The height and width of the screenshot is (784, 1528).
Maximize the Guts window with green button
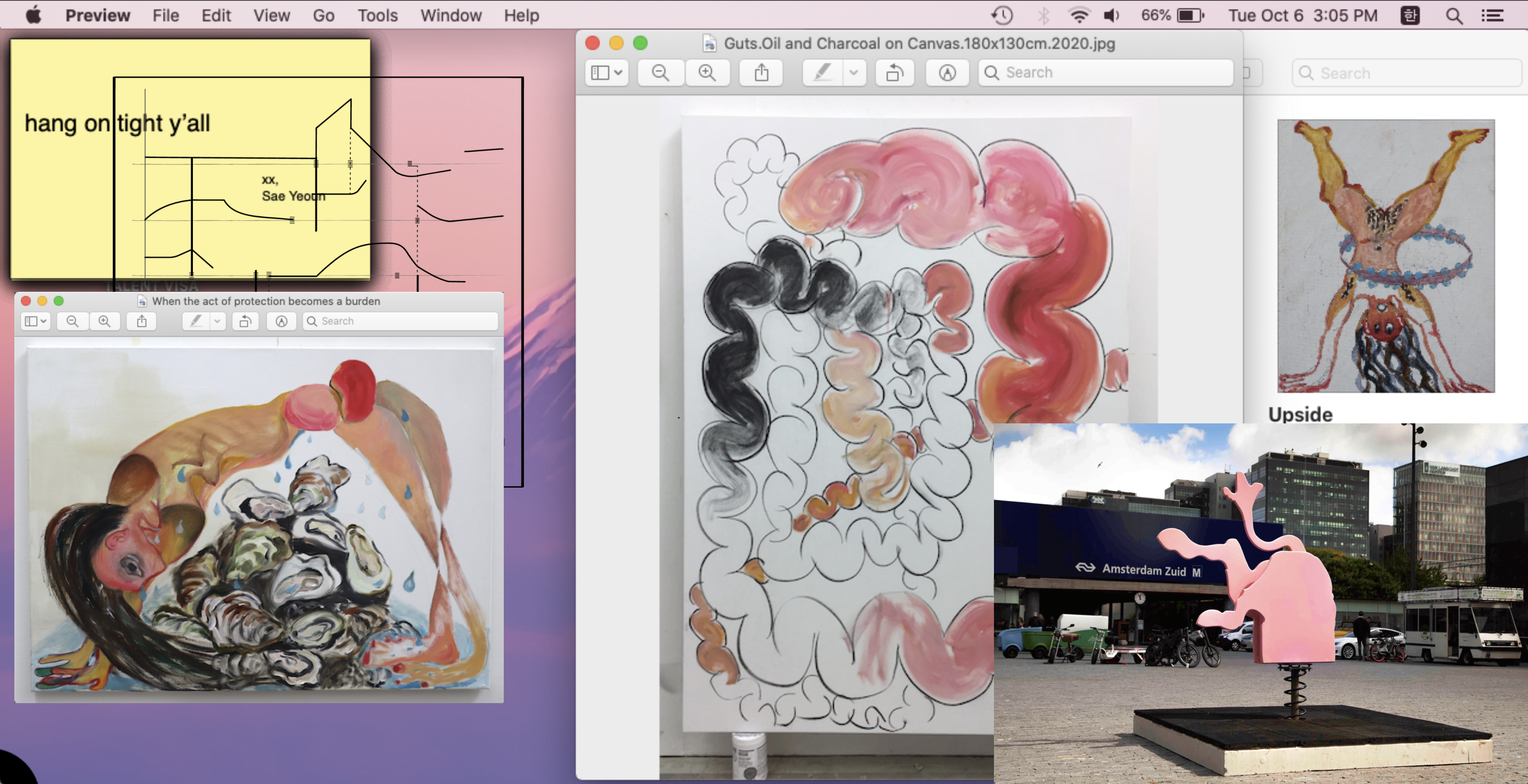point(640,43)
